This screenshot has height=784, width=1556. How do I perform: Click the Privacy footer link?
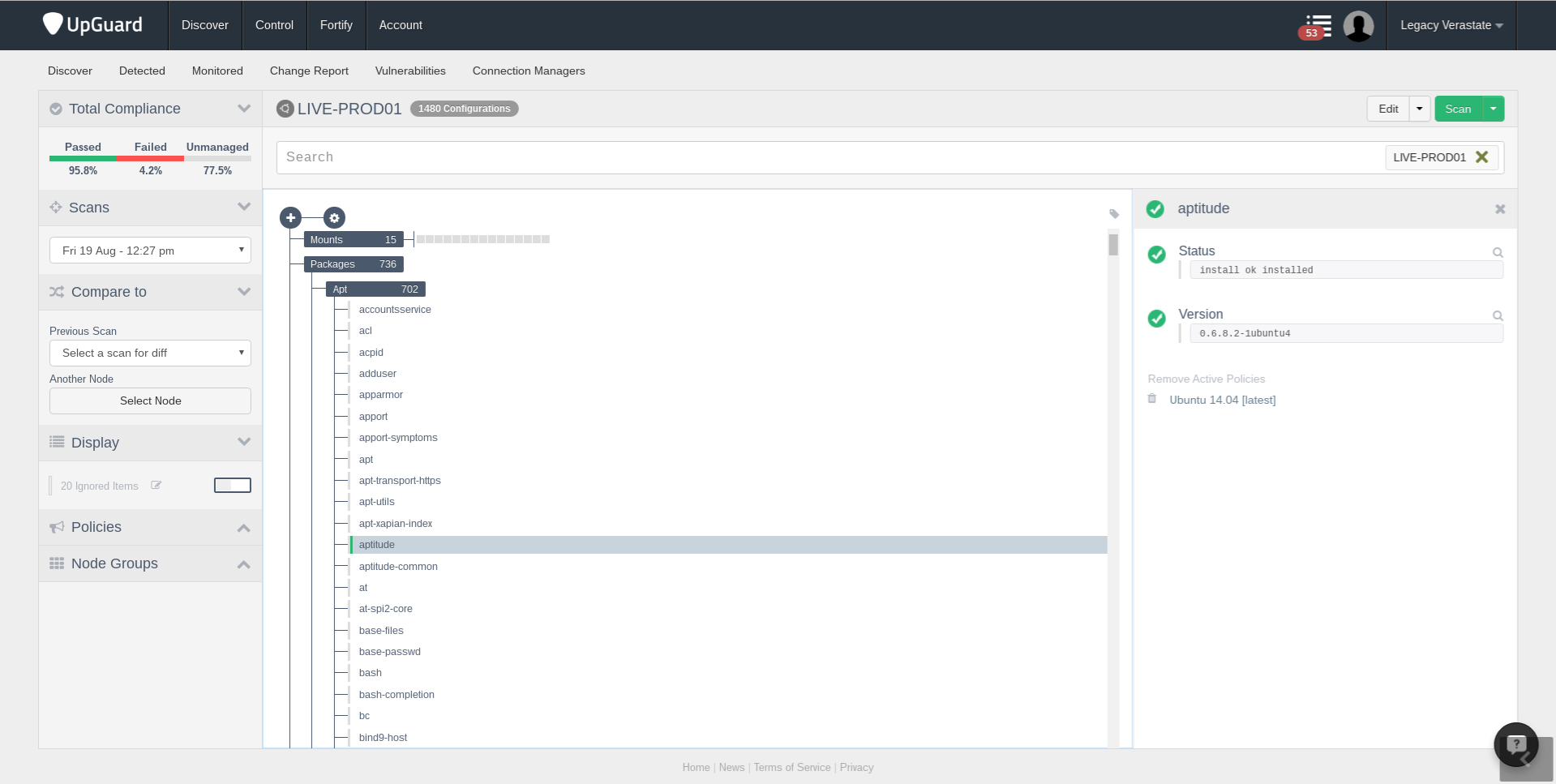click(x=856, y=767)
